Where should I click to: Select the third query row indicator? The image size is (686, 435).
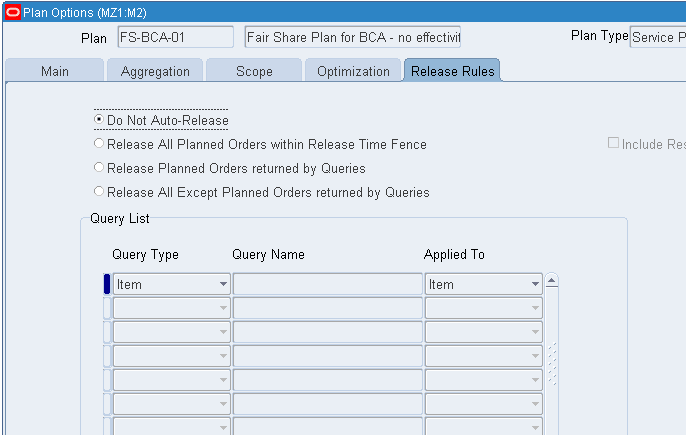pos(107,332)
